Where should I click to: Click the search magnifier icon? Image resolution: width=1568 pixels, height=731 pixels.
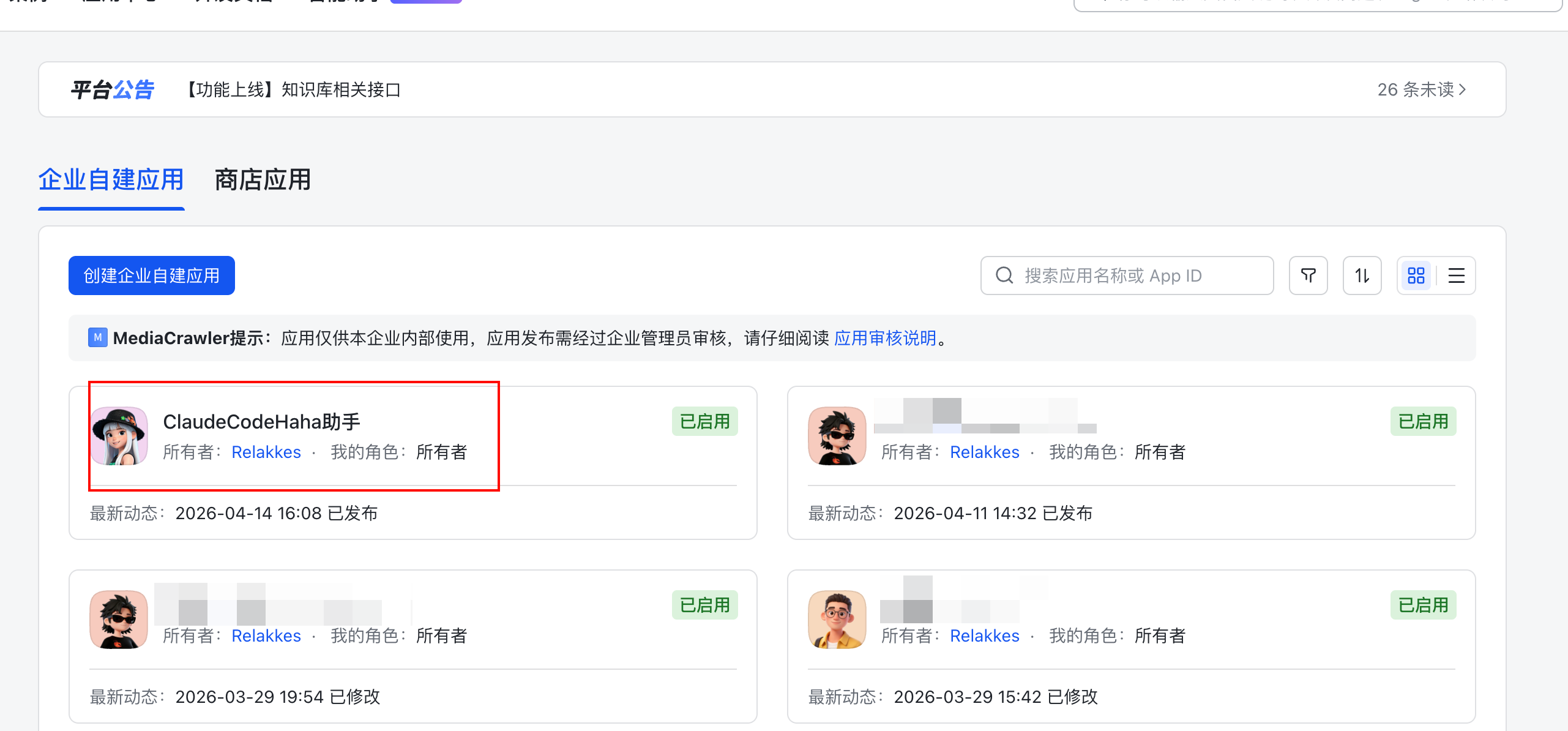(1003, 276)
